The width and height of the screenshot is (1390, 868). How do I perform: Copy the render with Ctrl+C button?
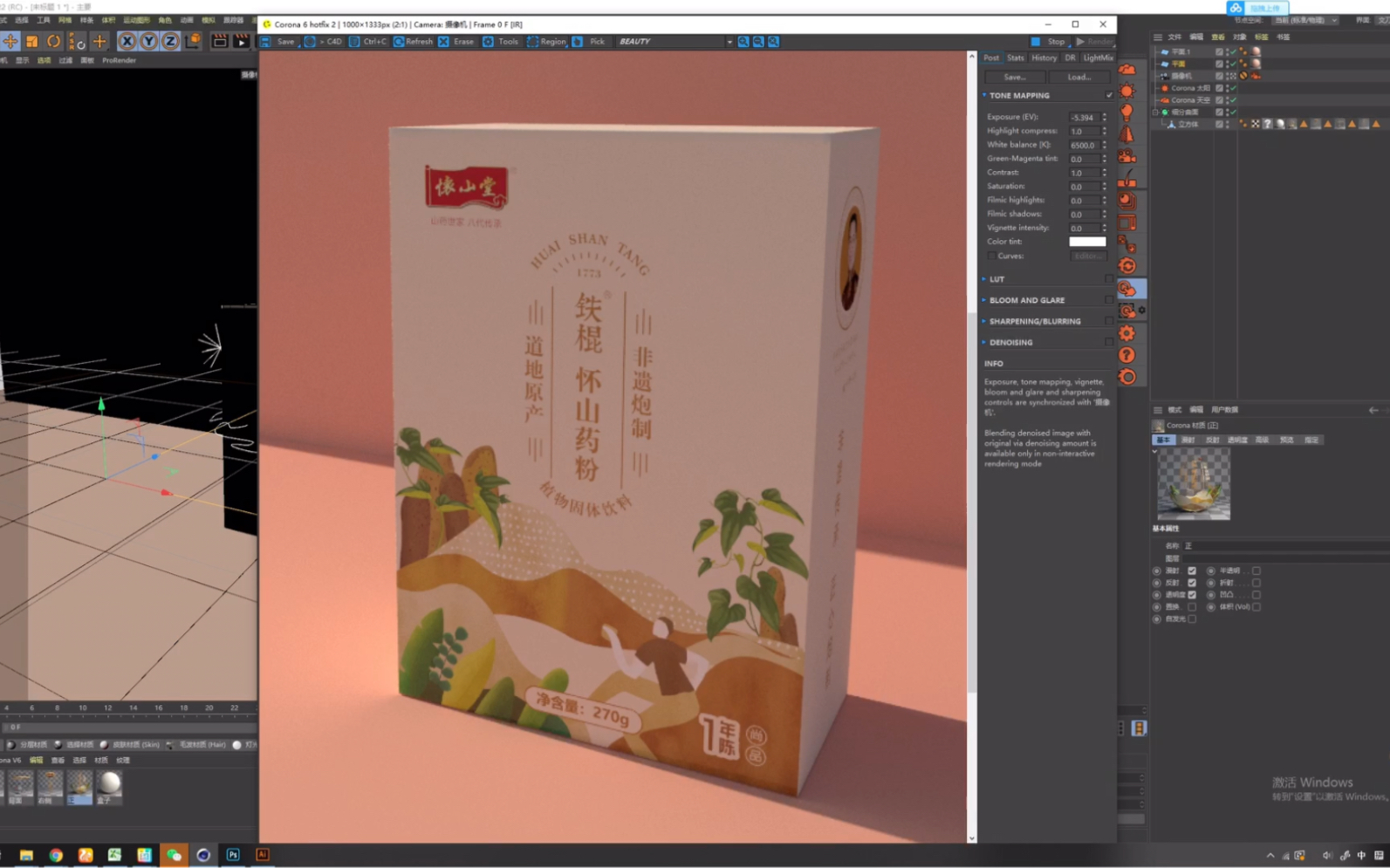[x=368, y=41]
